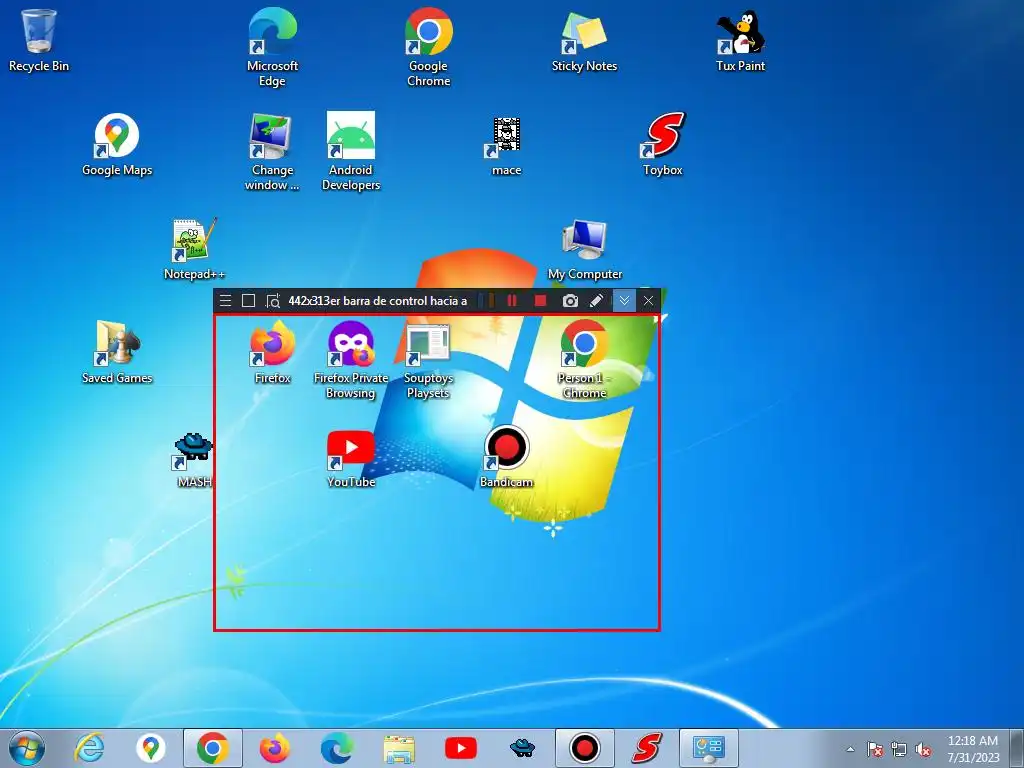Select the Google Chrome desktop shortcut
Viewport: 1024px width, 768px height.
click(x=428, y=48)
